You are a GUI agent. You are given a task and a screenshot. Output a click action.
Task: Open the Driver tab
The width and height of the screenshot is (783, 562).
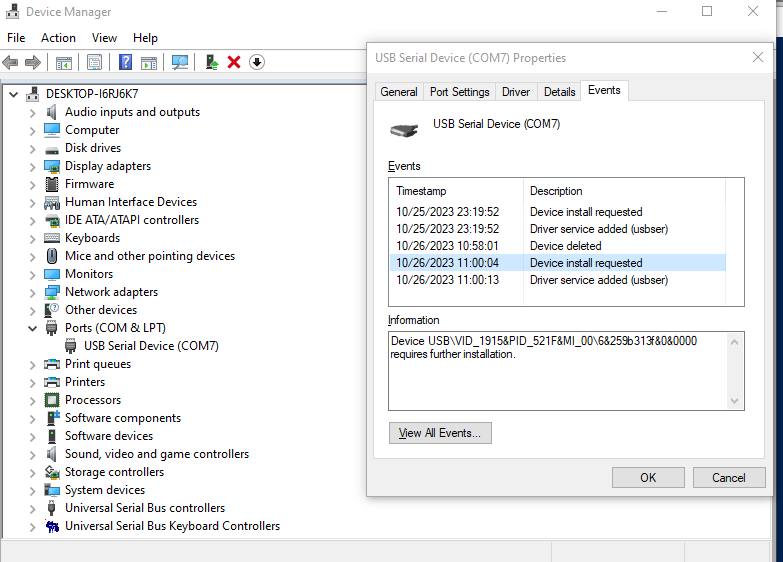[516, 92]
